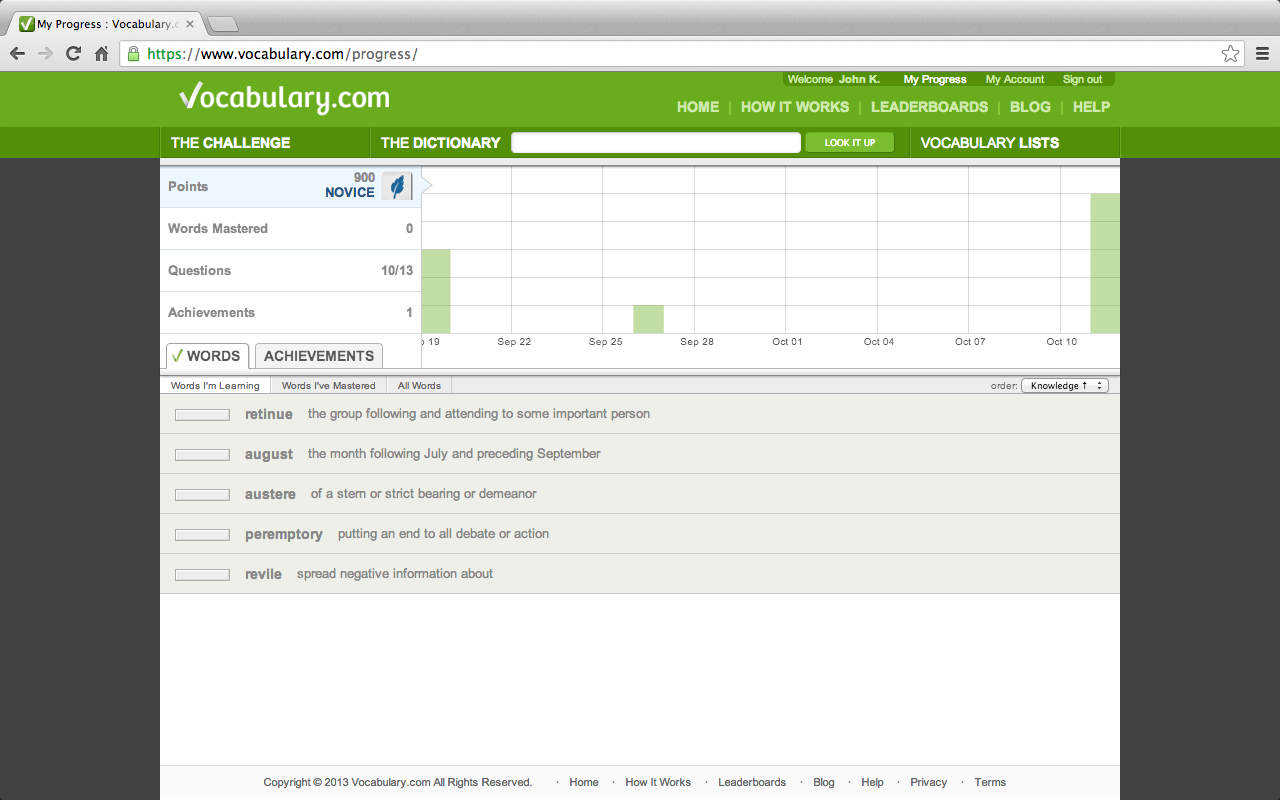Click the Novice feather badge icon
Viewport: 1280px width, 800px height.
pos(397,186)
